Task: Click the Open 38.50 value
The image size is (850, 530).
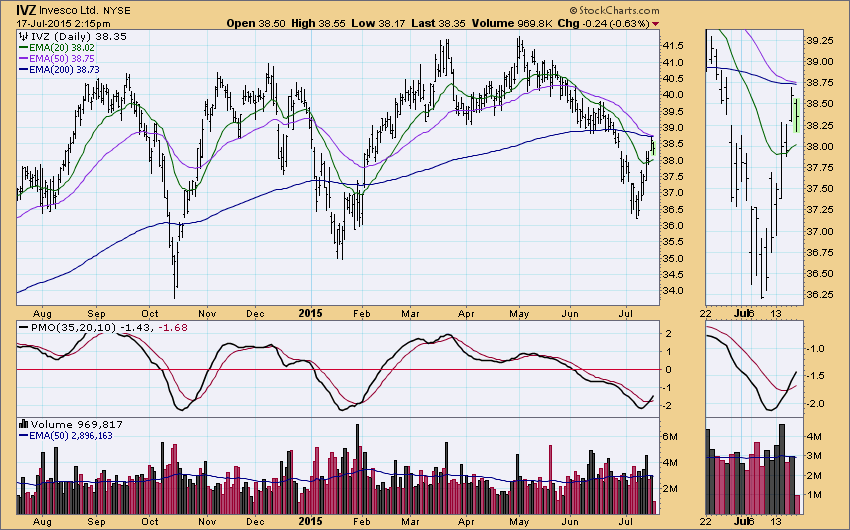Action: [x=256, y=23]
